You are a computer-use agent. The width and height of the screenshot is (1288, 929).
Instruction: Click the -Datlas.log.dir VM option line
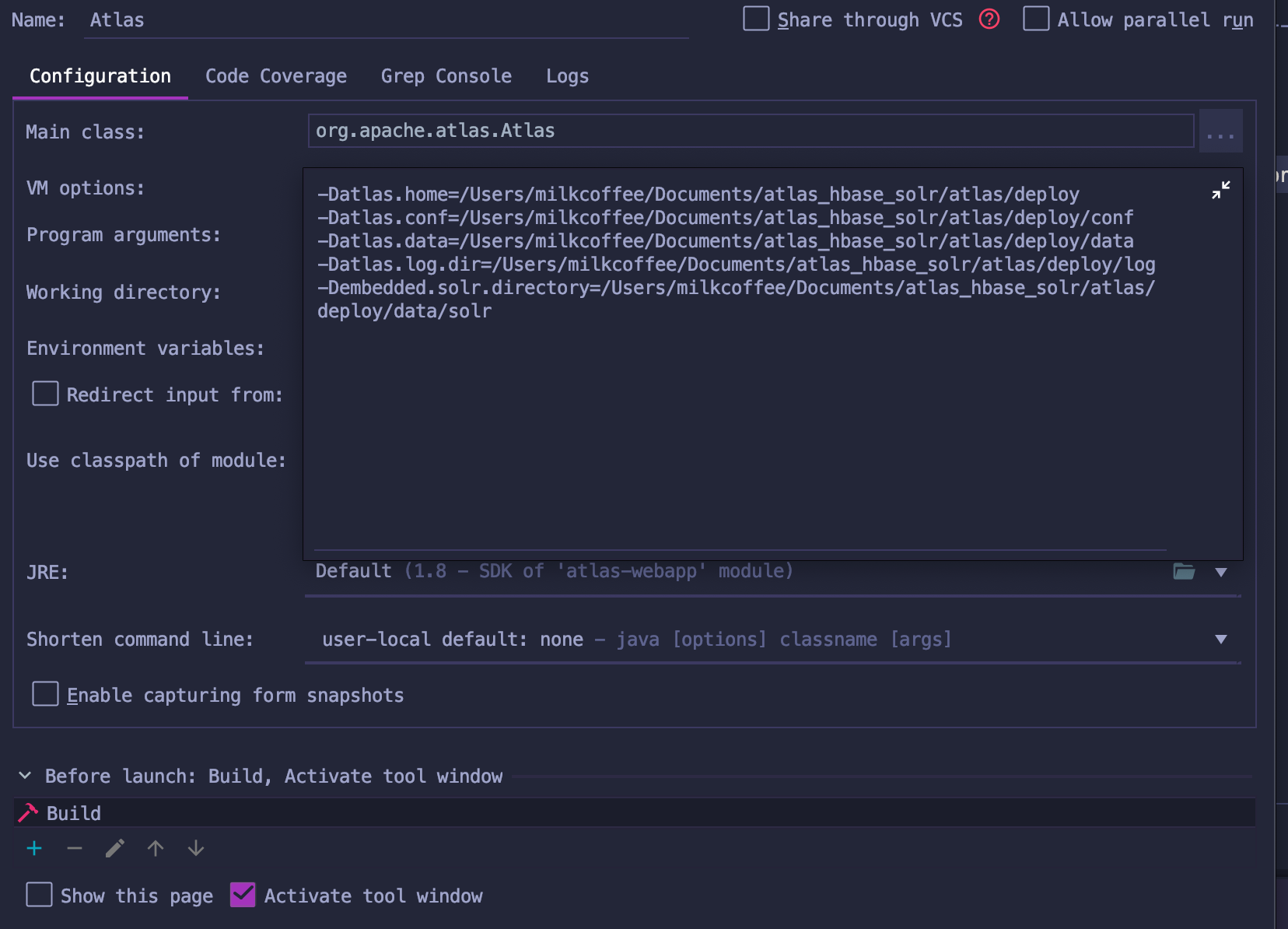(x=736, y=265)
